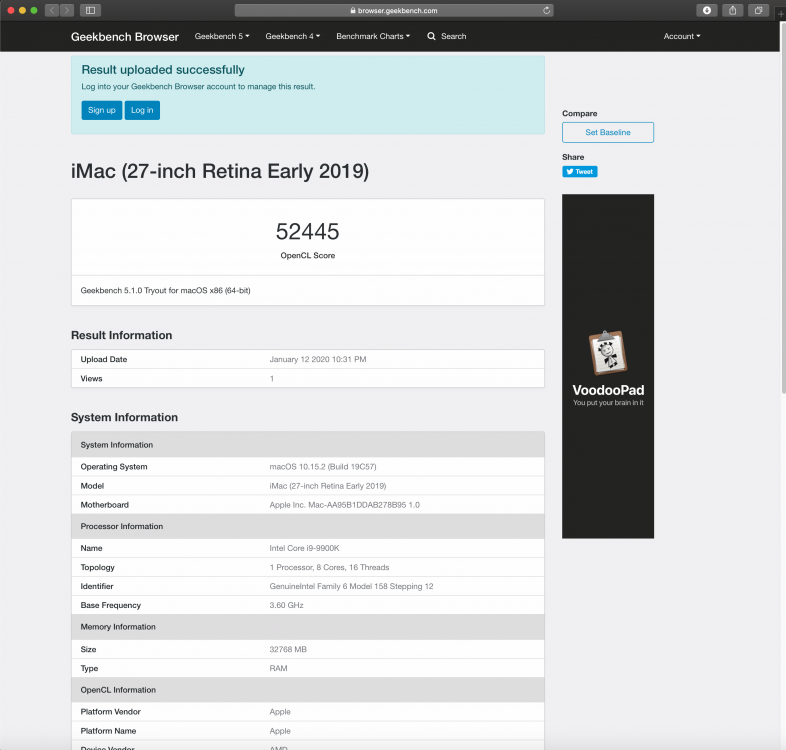Viewport: 786px width, 750px height.
Task: Open the Safari share icon
Action: tap(732, 10)
